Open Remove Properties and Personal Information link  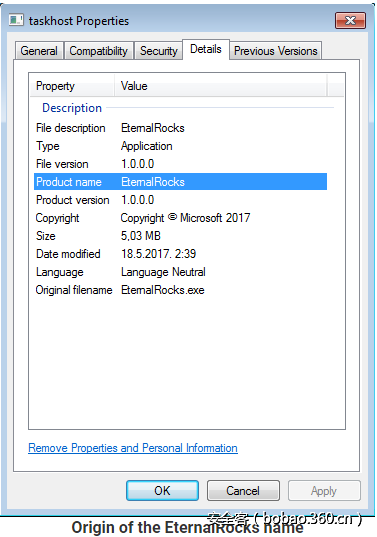pyautogui.click(x=133, y=448)
